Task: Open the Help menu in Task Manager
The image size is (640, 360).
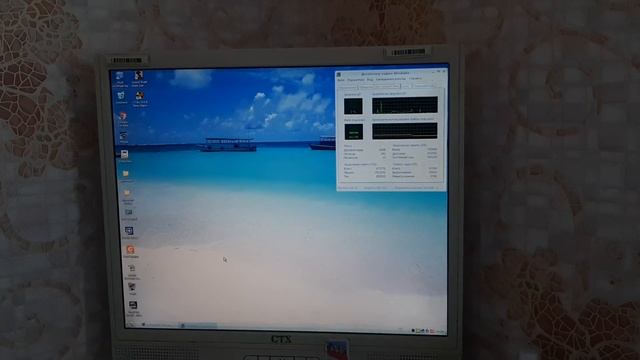Action: click(x=415, y=79)
